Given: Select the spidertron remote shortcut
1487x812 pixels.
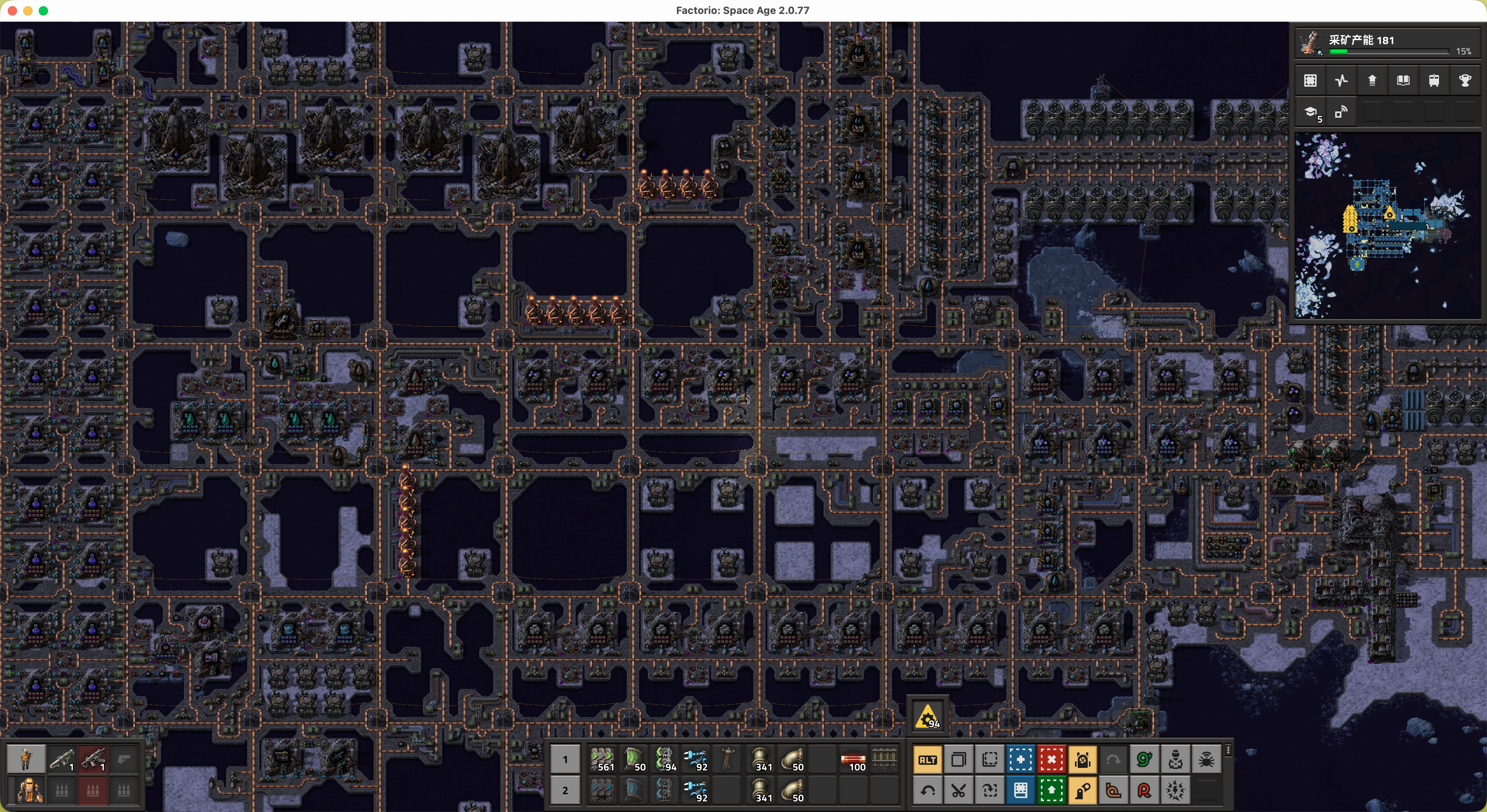Looking at the screenshot, I should coord(1206,759).
